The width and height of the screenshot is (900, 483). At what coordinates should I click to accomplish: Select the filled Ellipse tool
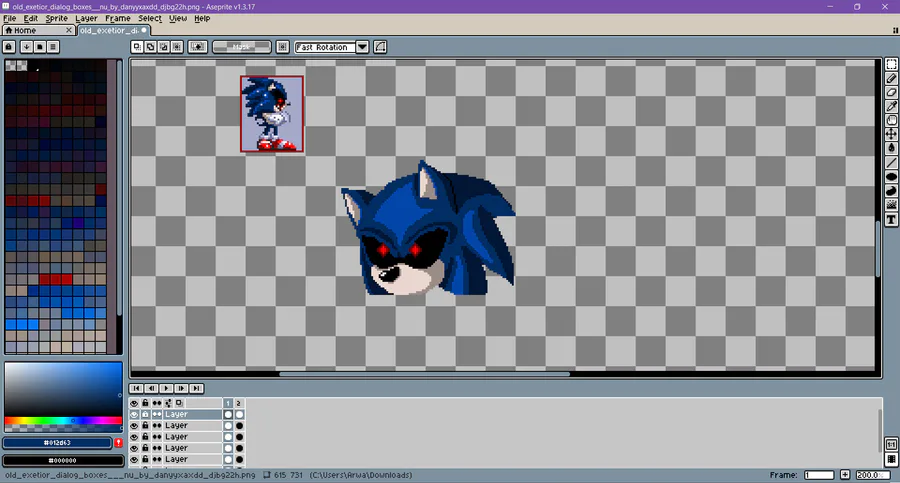click(x=891, y=177)
